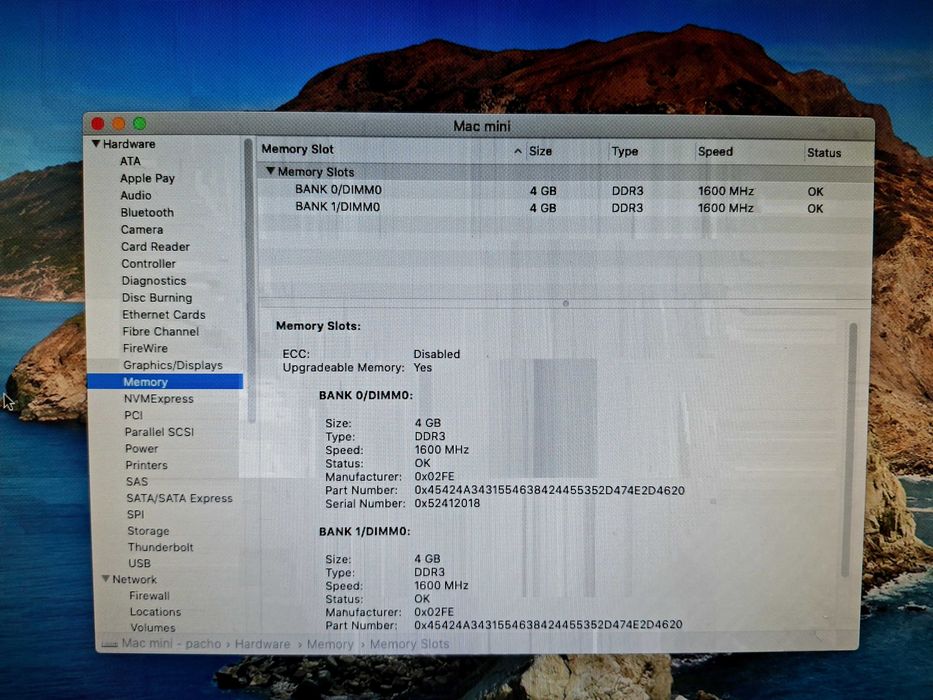This screenshot has width=933, height=700.
Task: Select Disc Burning in the sidebar
Action: [157, 298]
